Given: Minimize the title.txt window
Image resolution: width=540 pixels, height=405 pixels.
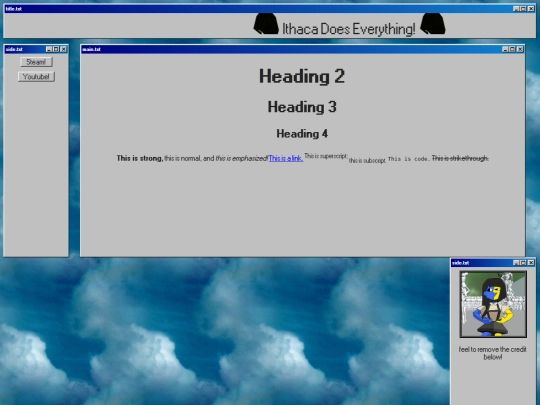Looking at the screenshot, I should click(x=516, y=9).
